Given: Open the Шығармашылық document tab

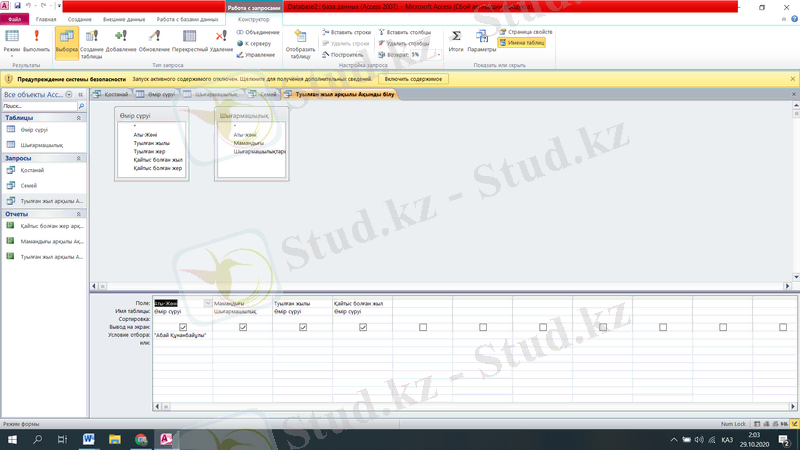Looking at the screenshot, I should [x=211, y=94].
